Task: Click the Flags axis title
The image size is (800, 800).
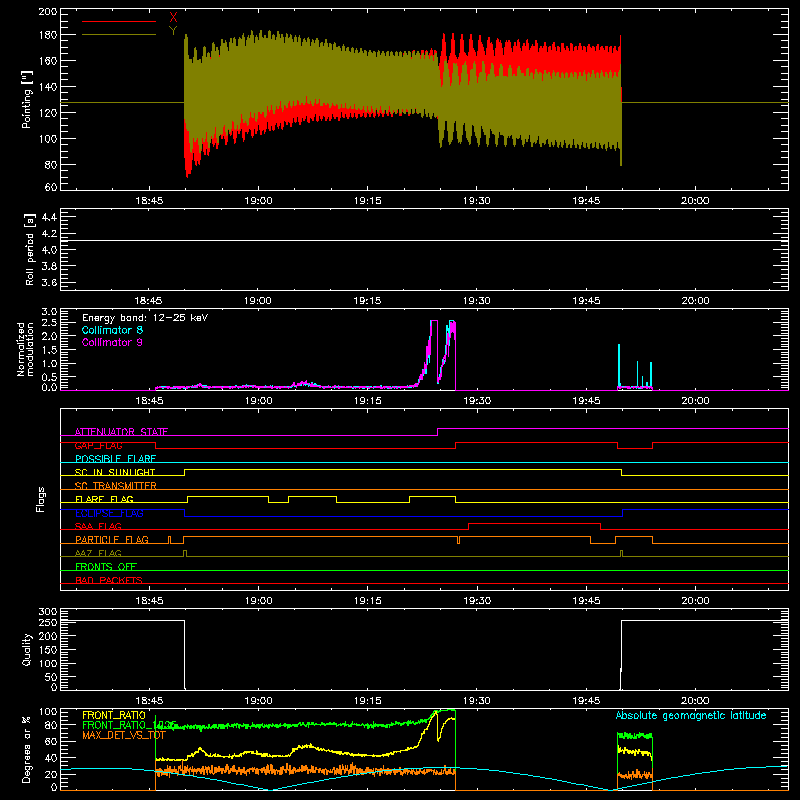Action: pyautogui.click(x=41, y=499)
